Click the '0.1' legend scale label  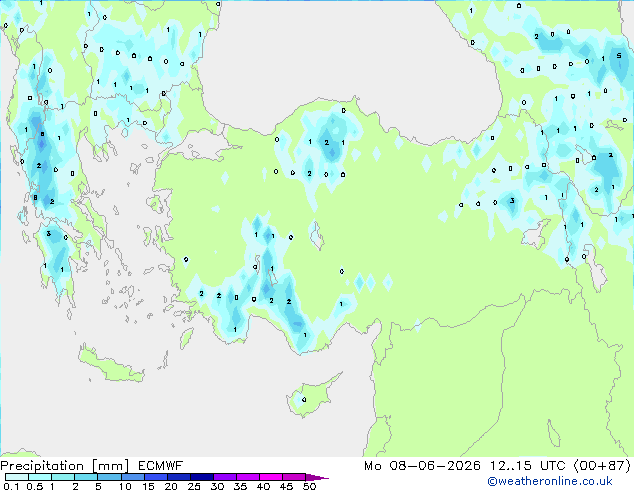11,486
